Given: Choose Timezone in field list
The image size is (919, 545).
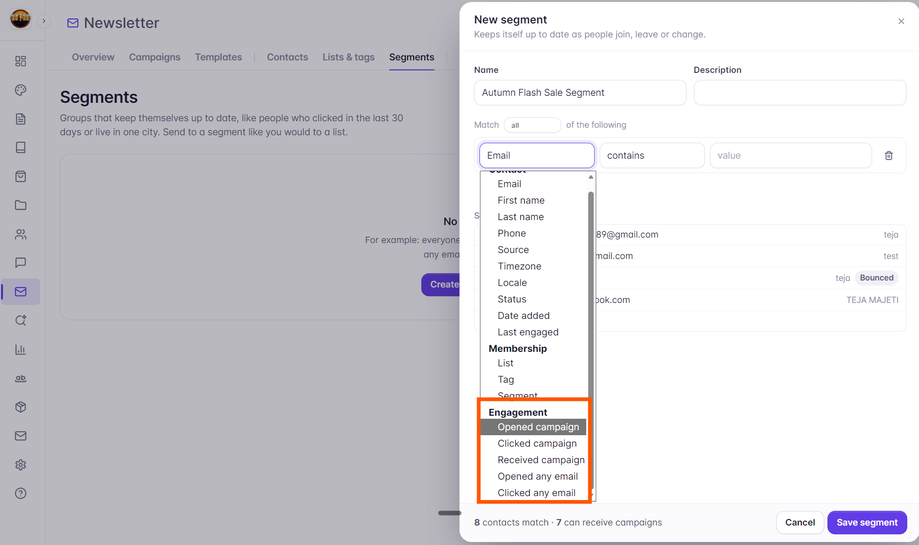Looking at the screenshot, I should [533, 266].
